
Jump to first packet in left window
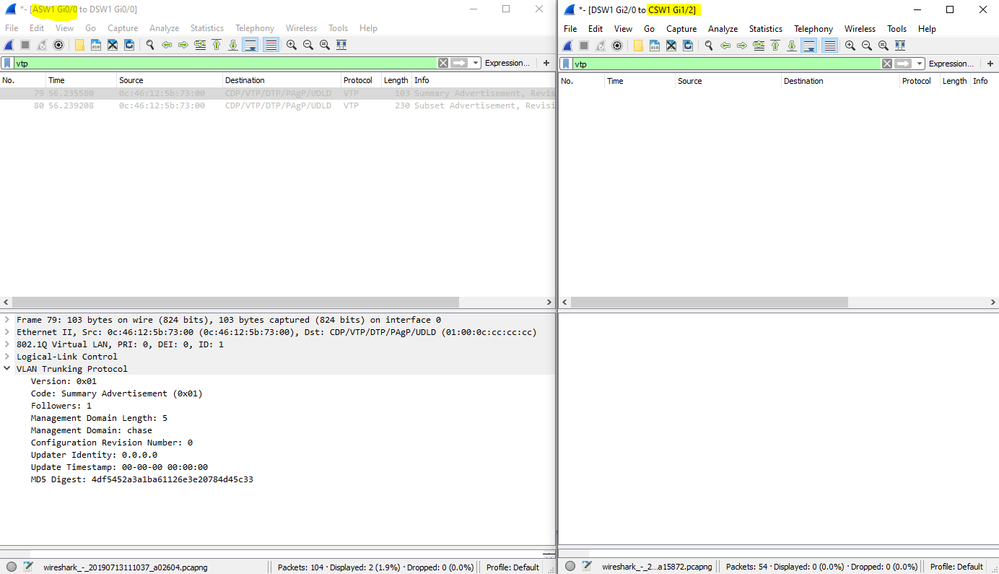pyautogui.click(x=217, y=45)
